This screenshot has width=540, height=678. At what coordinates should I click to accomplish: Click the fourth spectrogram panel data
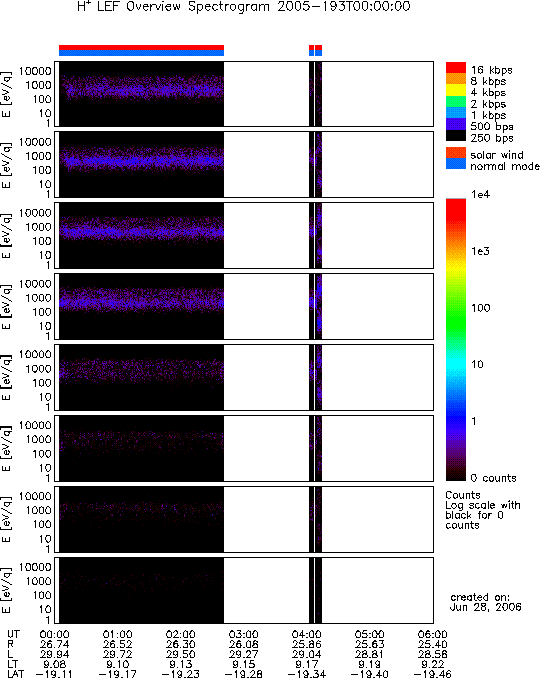pos(141,306)
